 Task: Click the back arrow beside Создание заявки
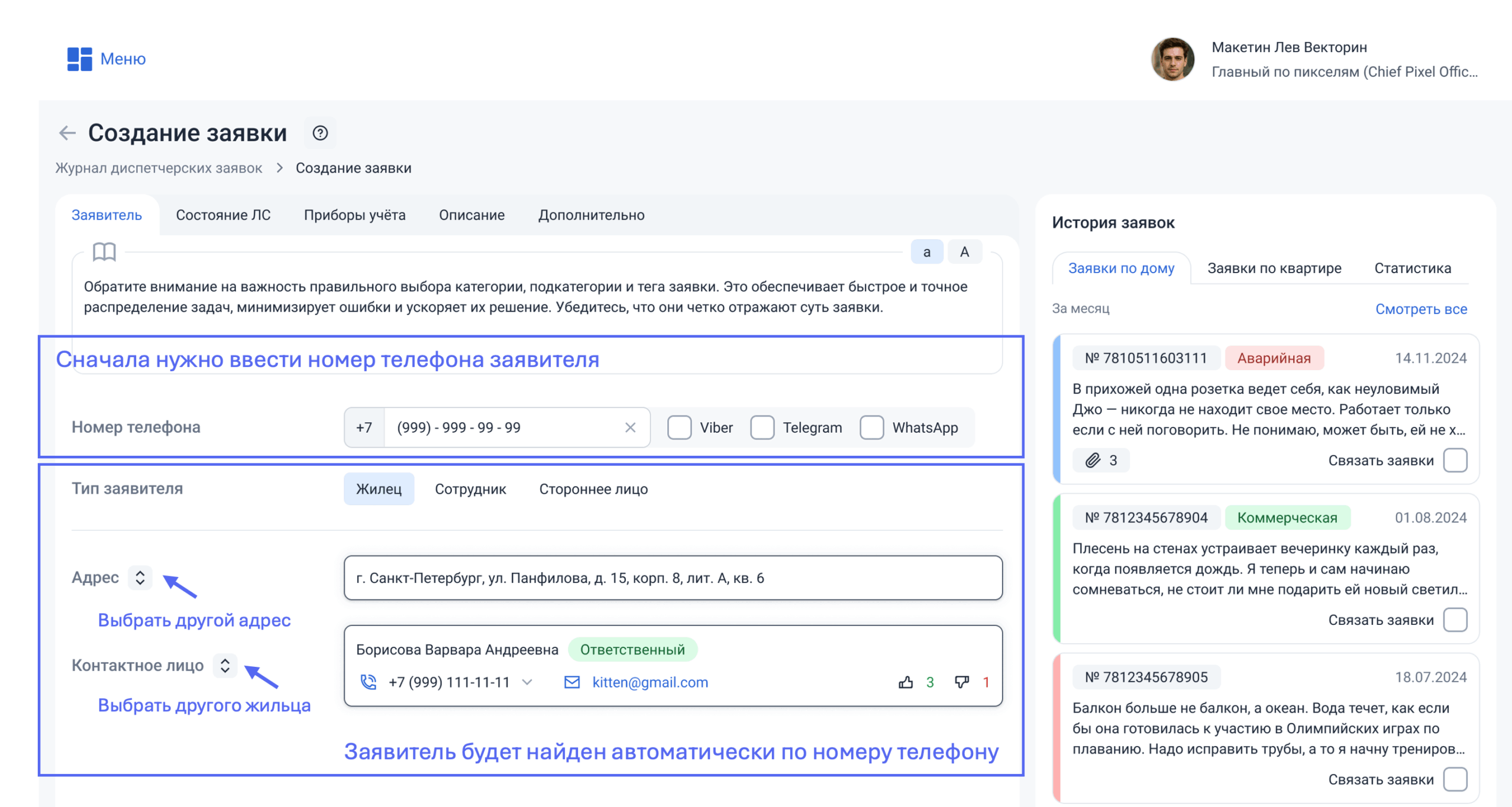[x=67, y=133]
